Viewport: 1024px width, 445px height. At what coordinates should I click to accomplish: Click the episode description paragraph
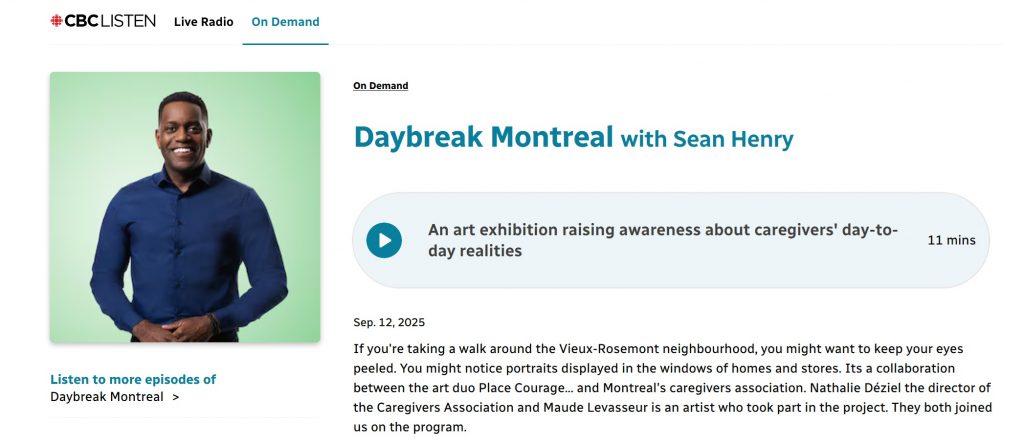[x=670, y=388]
